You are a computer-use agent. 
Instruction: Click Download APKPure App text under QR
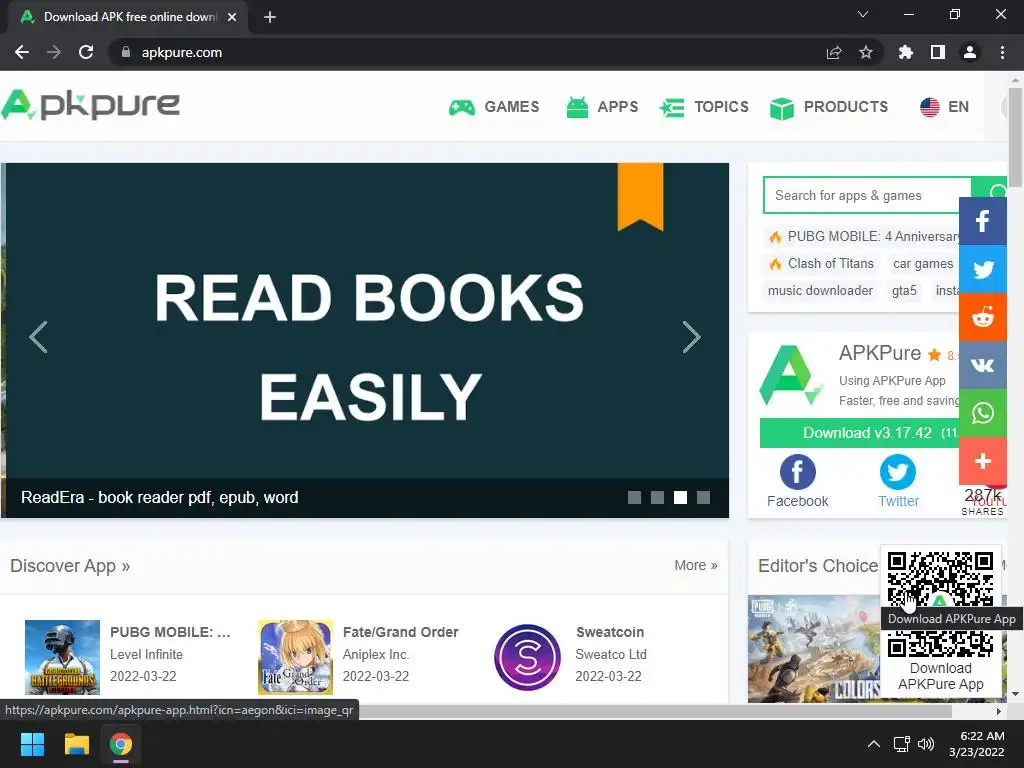tap(940, 677)
